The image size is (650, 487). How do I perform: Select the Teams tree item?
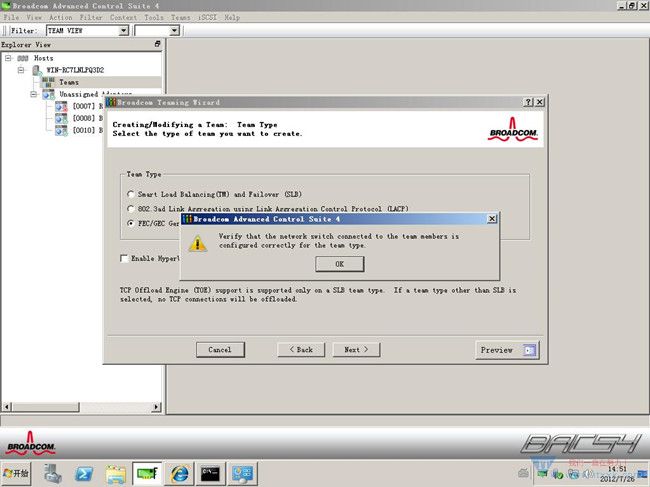pyautogui.click(x=69, y=82)
